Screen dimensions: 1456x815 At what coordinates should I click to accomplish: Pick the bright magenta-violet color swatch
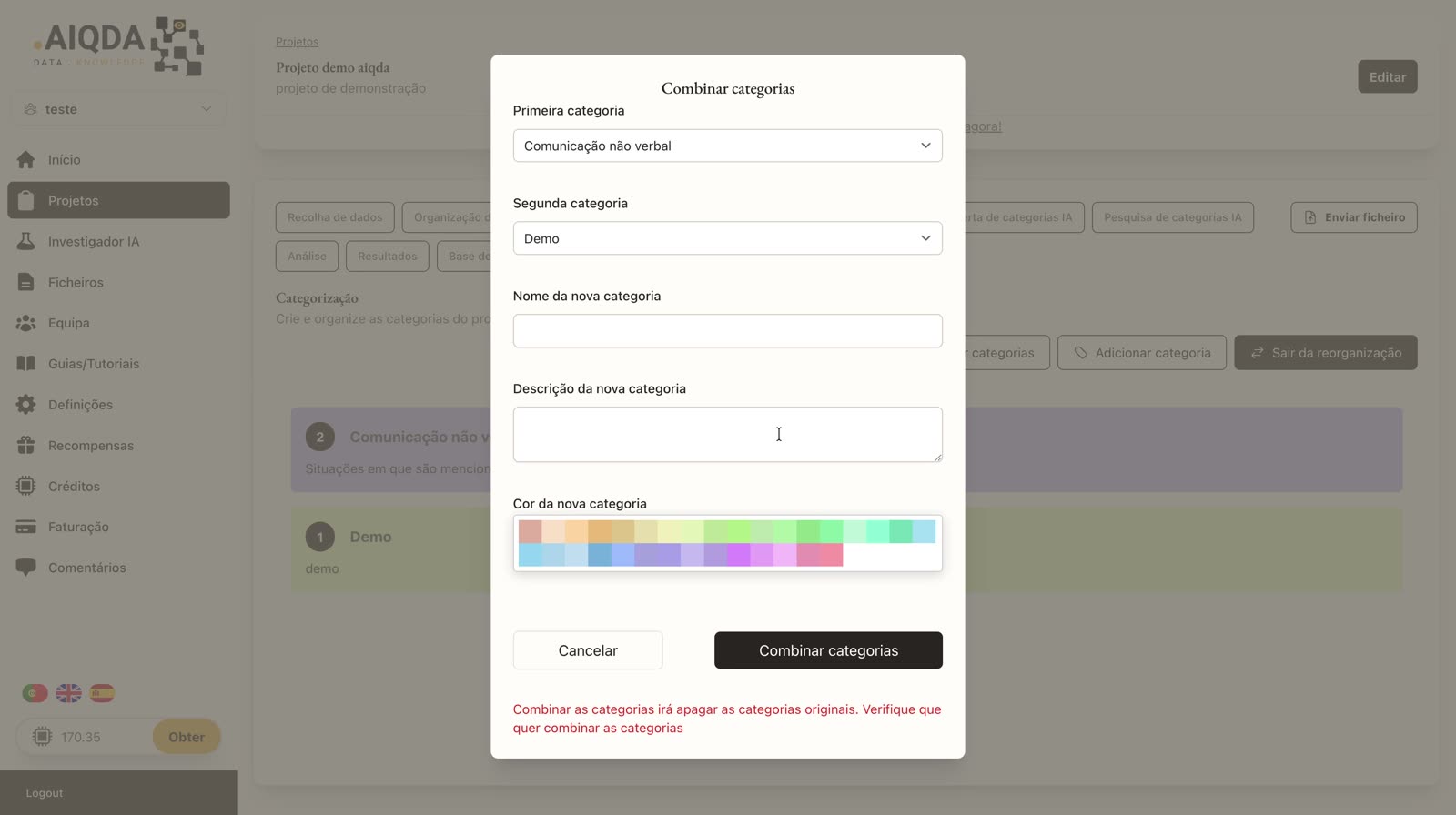tap(738, 555)
